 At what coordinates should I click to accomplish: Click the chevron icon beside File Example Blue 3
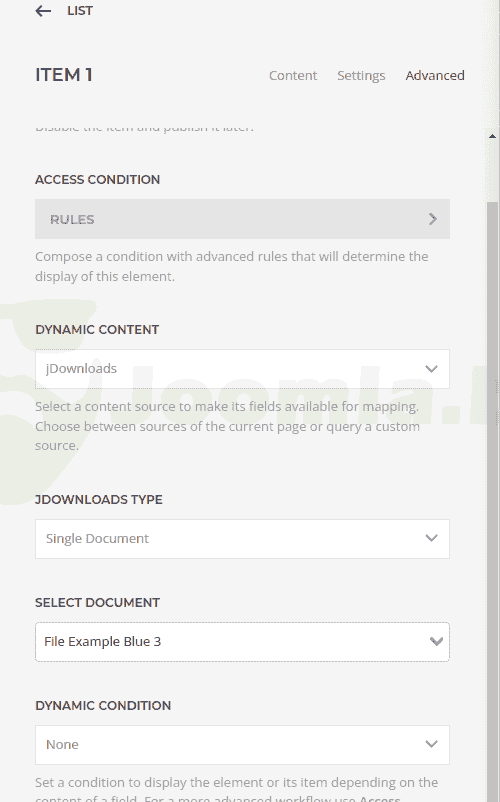pos(436,641)
